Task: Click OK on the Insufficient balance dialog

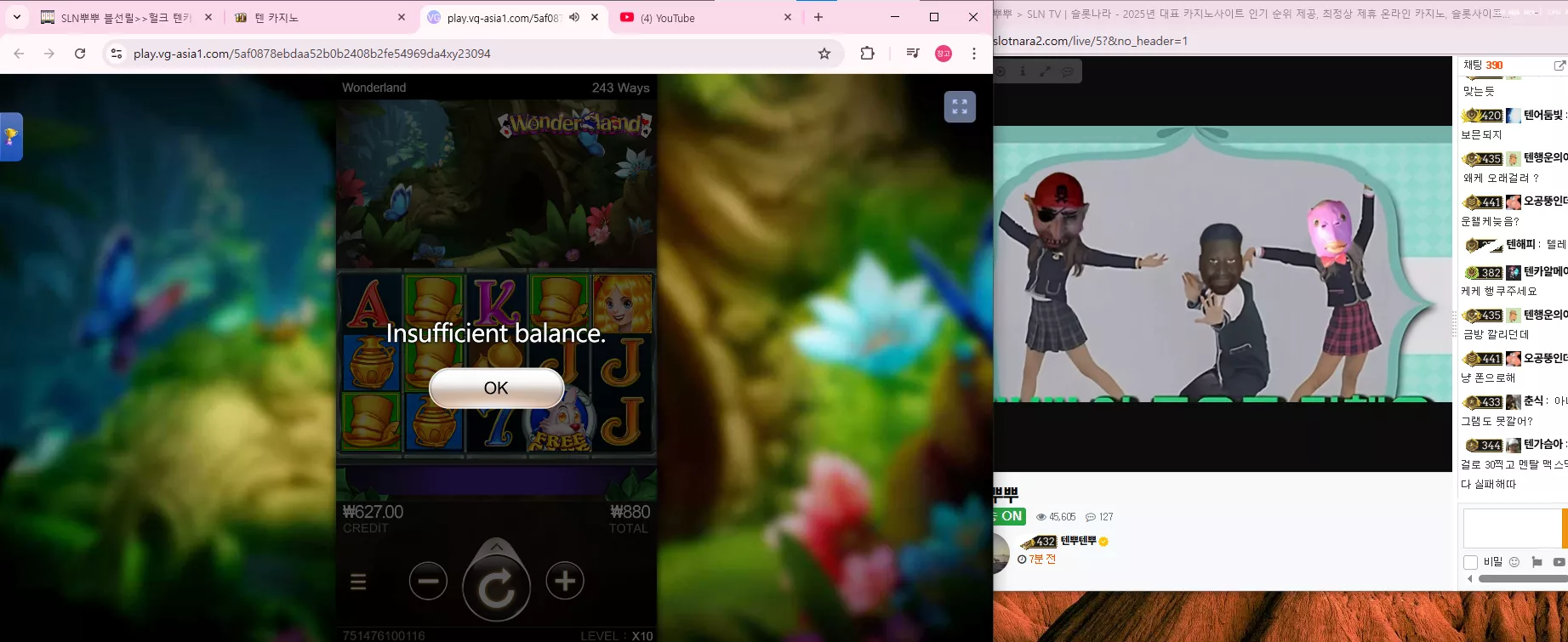Action: tap(496, 388)
